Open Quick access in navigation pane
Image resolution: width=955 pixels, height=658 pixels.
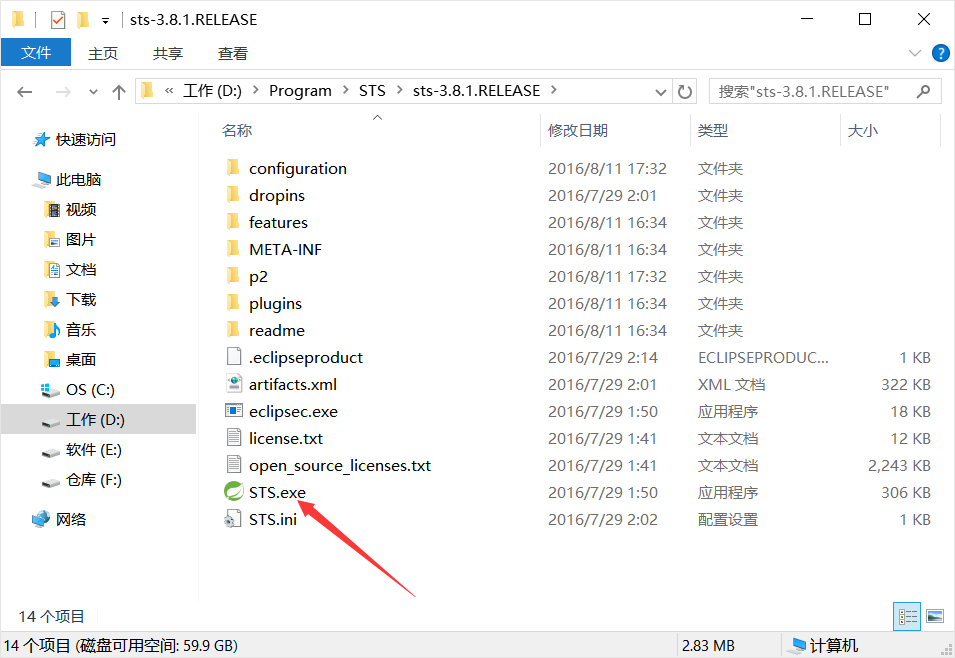[x=74, y=140]
